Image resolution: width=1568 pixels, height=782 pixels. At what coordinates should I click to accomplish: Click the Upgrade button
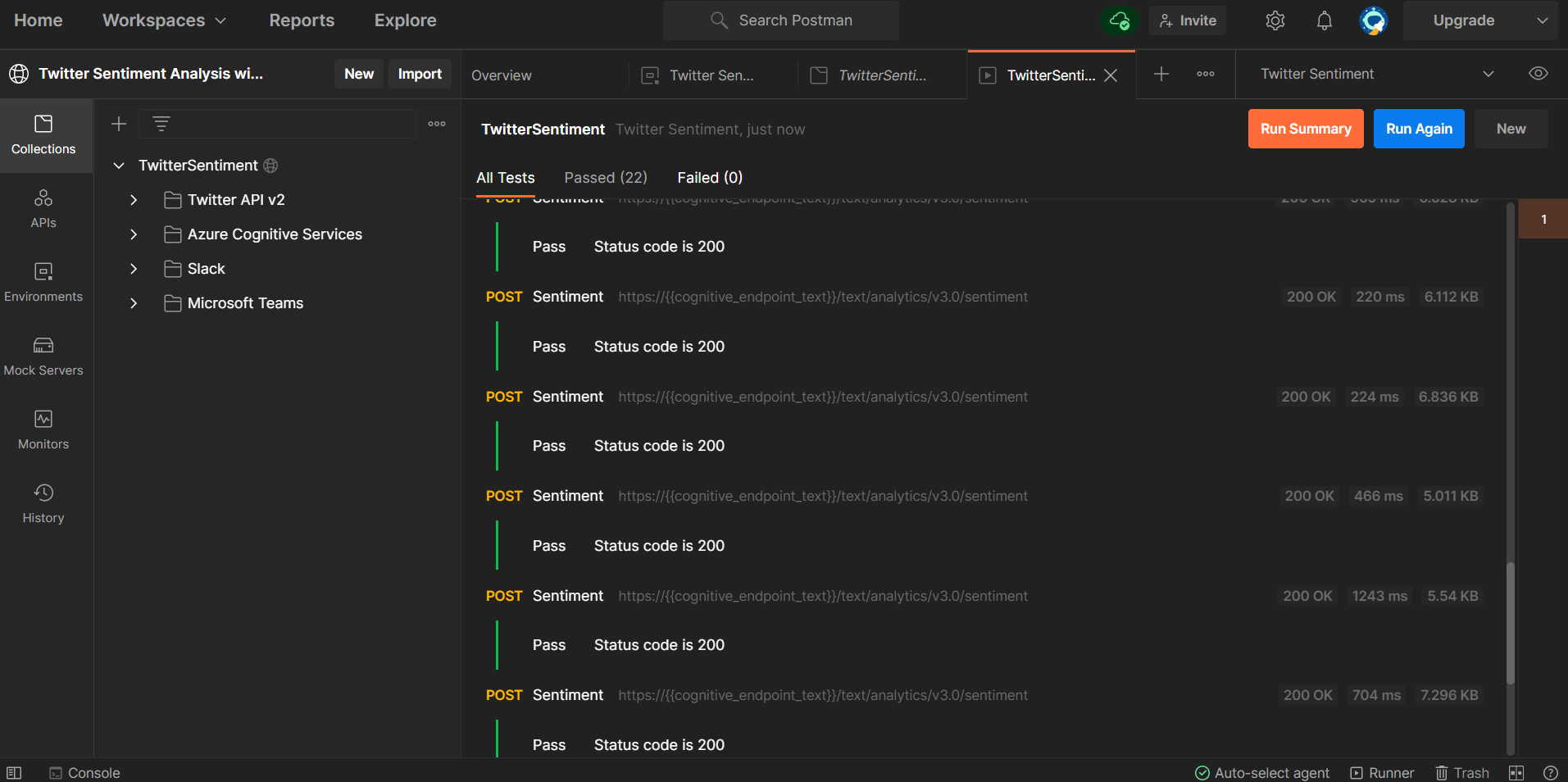tap(1463, 20)
